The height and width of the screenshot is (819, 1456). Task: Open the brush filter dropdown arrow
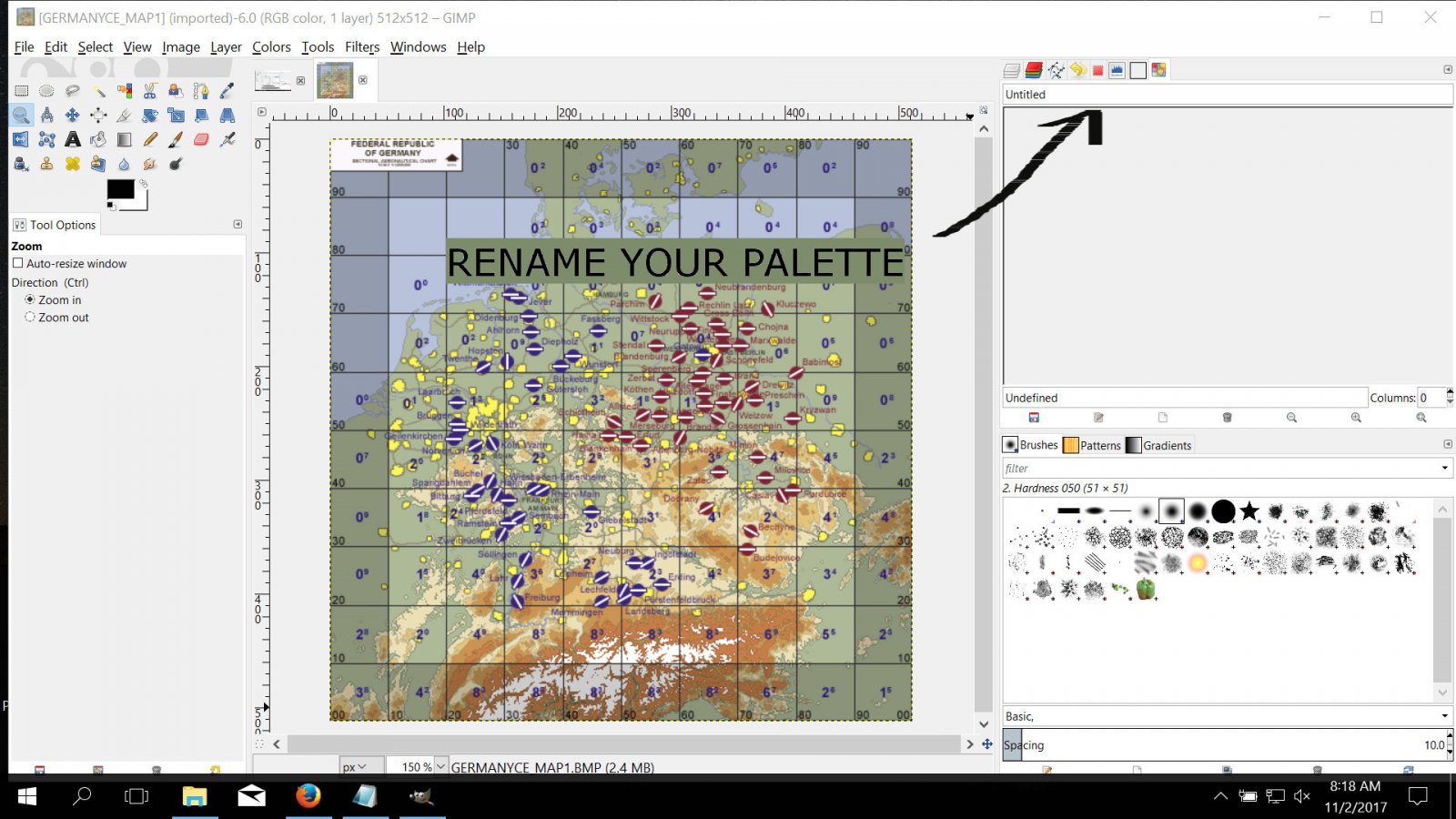coord(1444,468)
